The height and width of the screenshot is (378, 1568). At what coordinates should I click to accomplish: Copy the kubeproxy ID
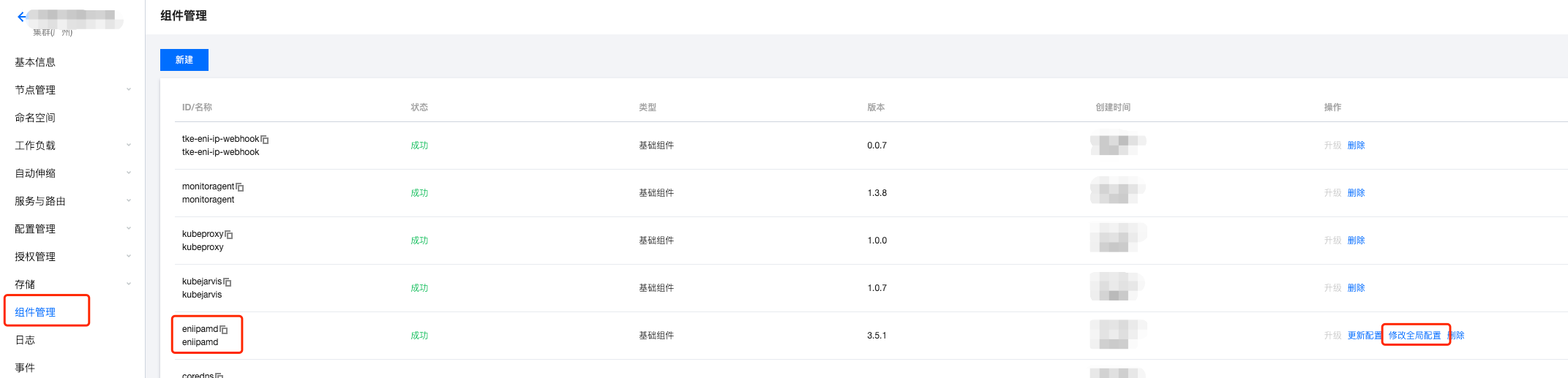[229, 235]
